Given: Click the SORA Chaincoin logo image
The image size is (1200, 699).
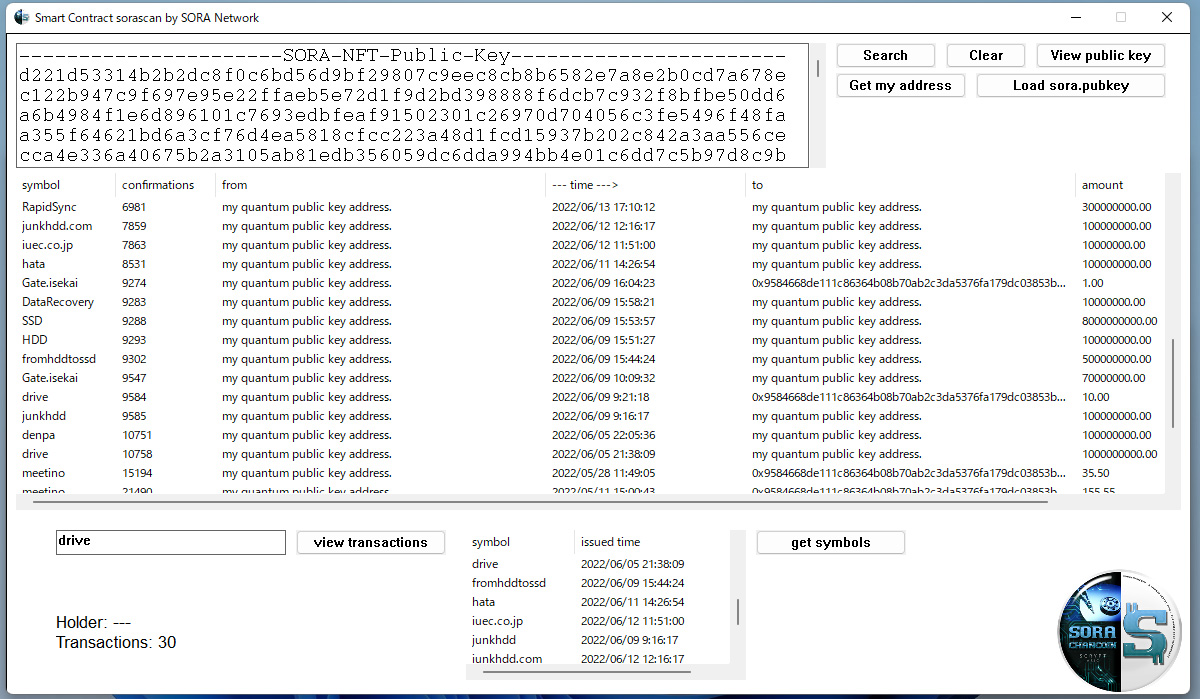Looking at the screenshot, I should (x=1119, y=631).
